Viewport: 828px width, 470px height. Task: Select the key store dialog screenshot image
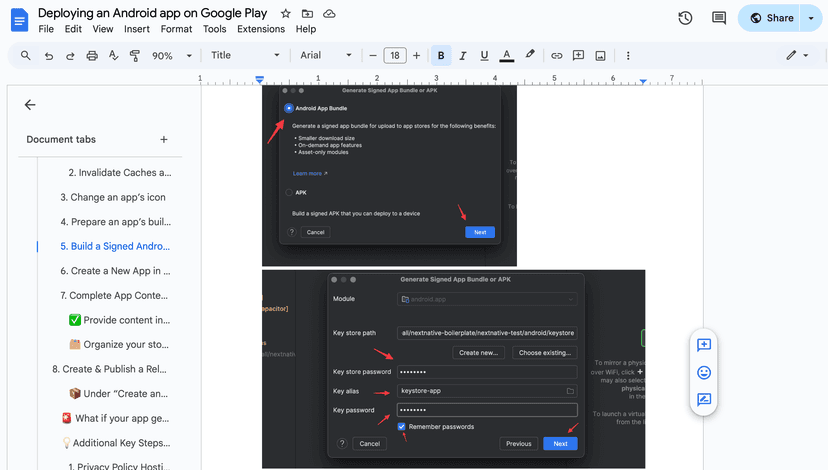454,369
